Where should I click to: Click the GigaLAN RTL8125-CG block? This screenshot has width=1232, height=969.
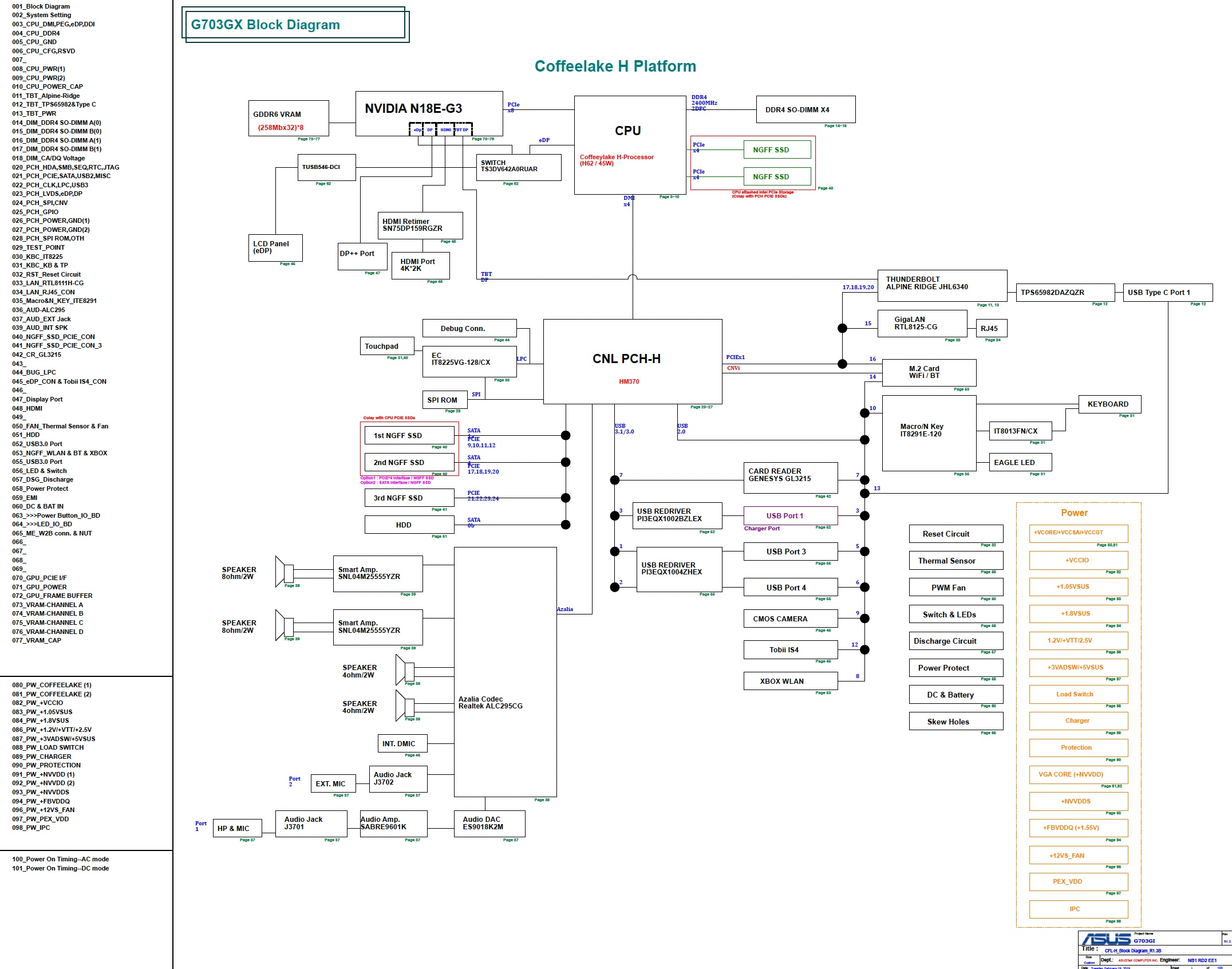tap(922, 324)
